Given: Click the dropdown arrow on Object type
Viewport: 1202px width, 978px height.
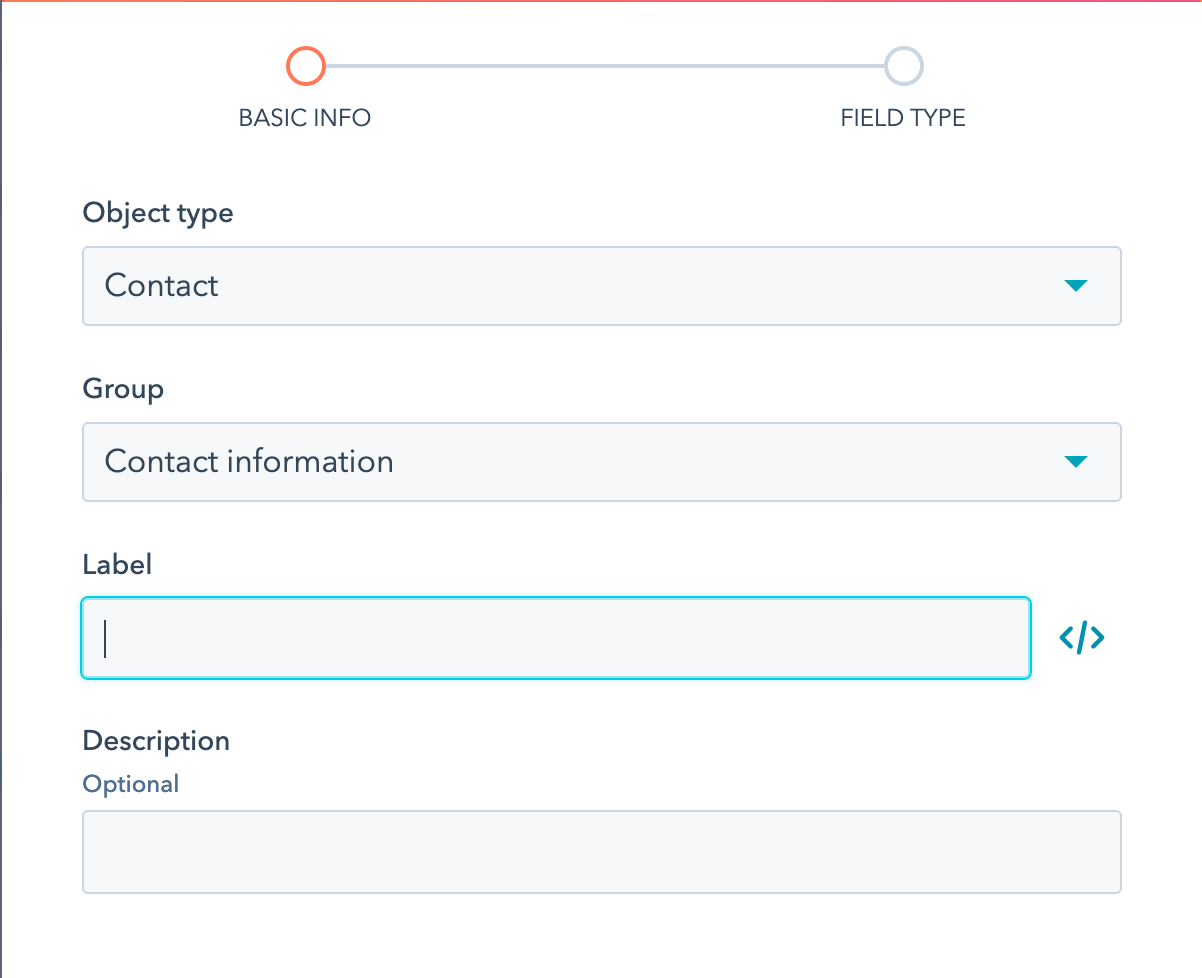Looking at the screenshot, I should [x=1076, y=286].
